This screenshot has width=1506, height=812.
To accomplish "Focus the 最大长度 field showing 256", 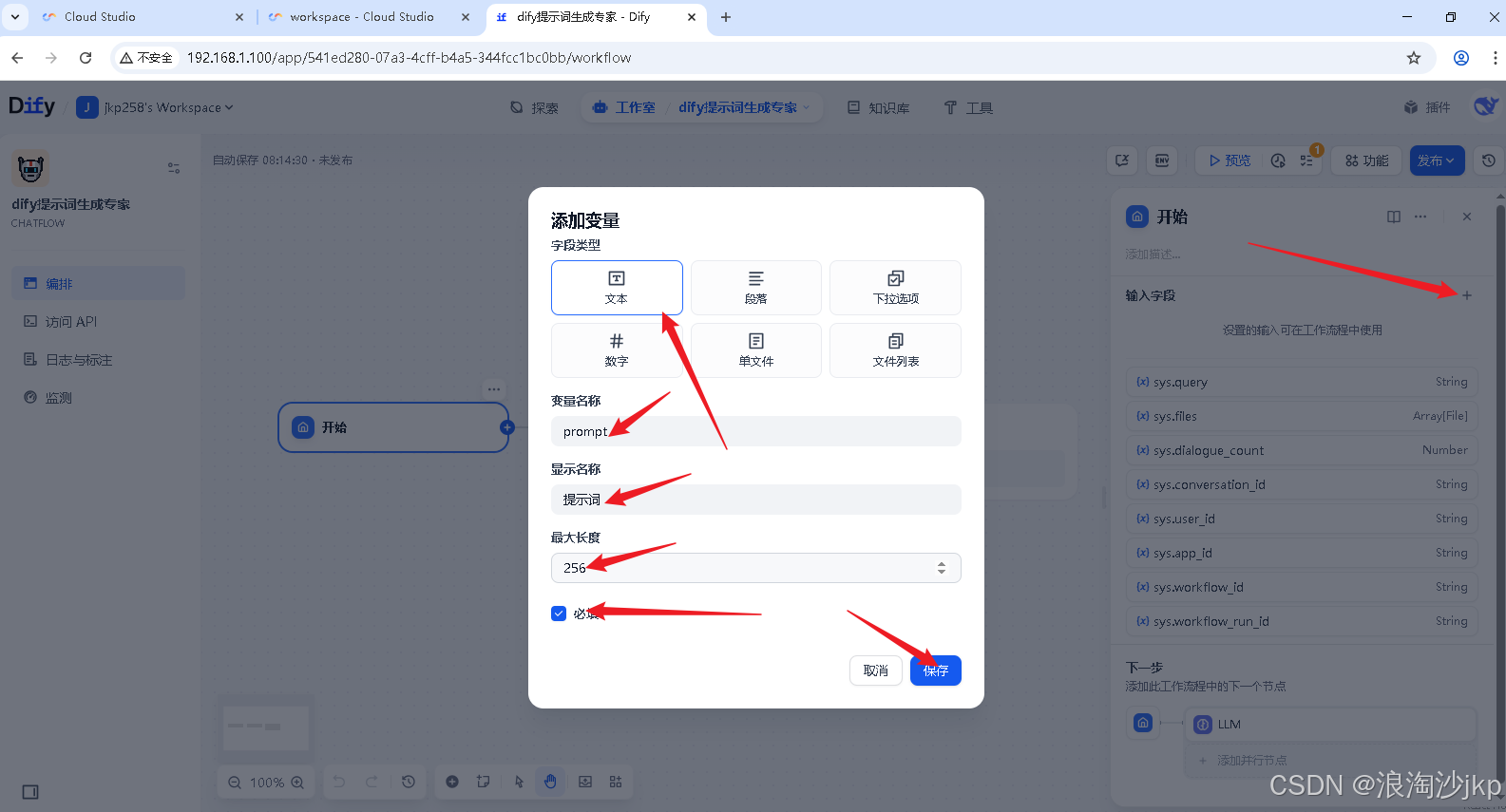I will click(x=756, y=568).
